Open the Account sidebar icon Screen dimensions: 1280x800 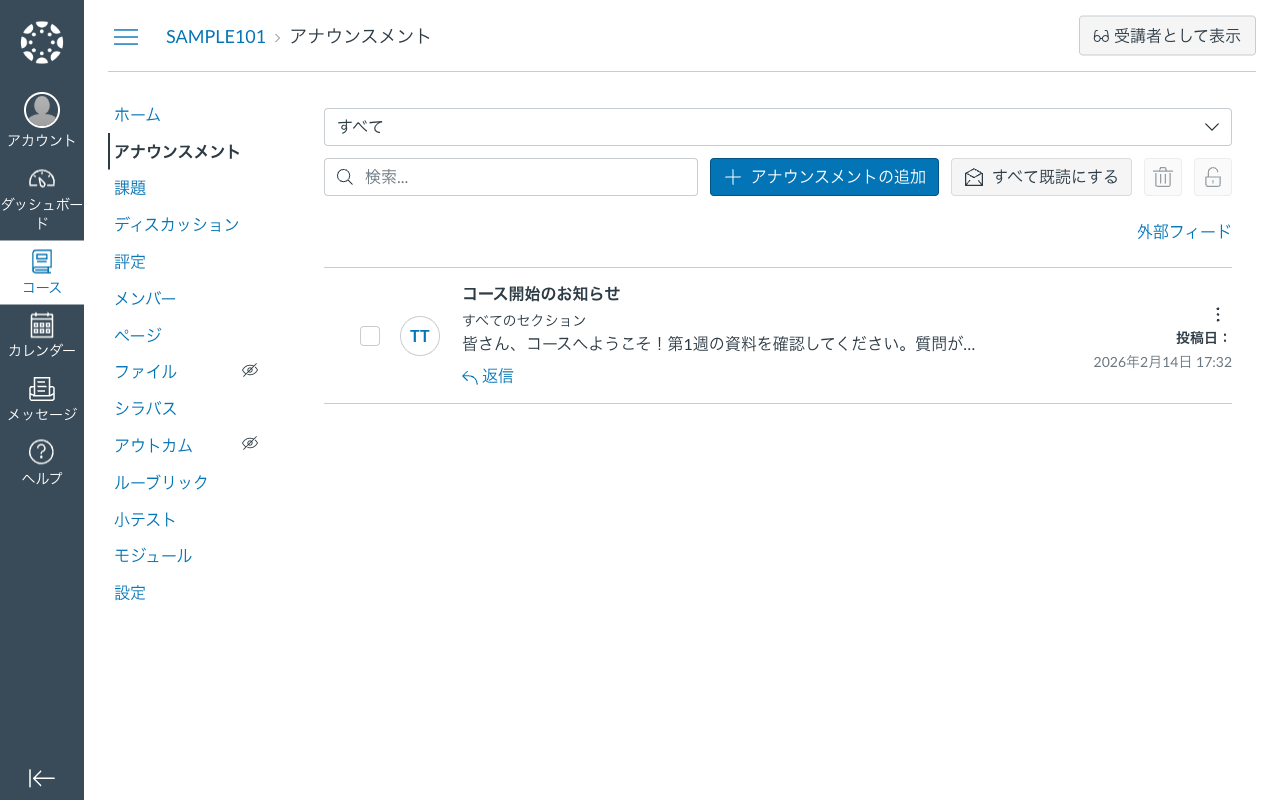point(41,118)
